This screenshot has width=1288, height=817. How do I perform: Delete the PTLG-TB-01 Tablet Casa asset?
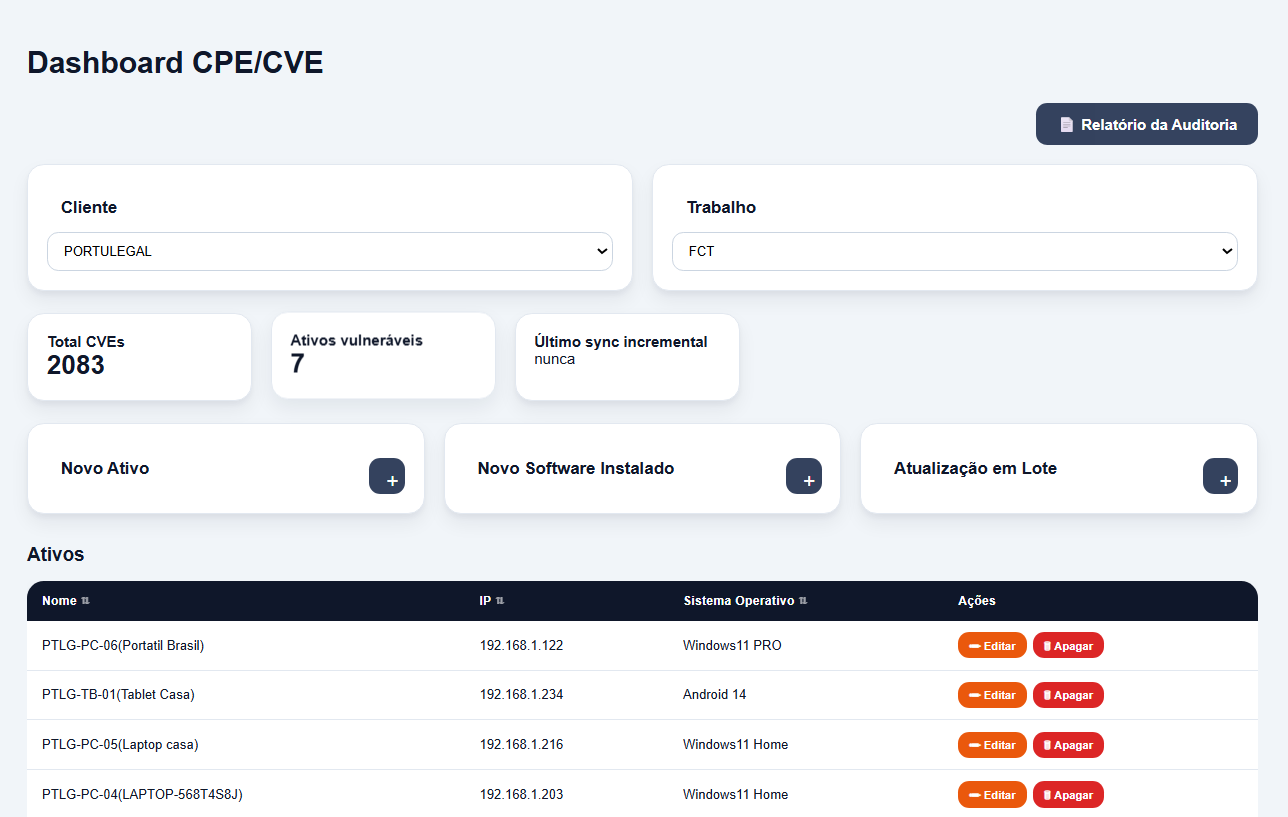click(x=1068, y=695)
